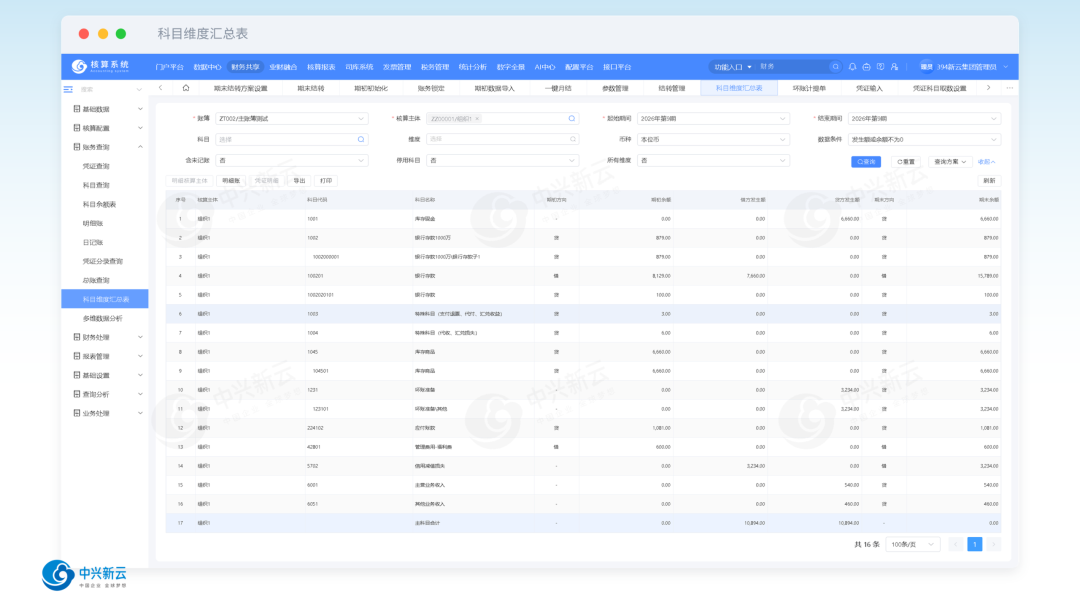Click the help question-mark icon
Viewport: 1080px width, 608px height.
tap(880, 67)
